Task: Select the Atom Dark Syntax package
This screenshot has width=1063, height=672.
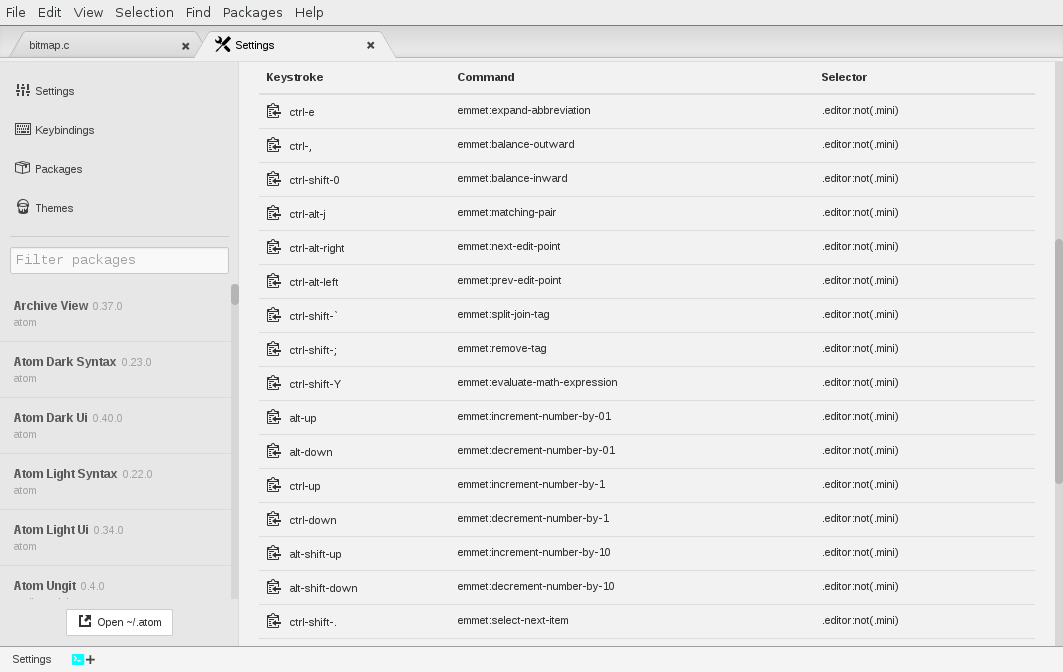Action: point(115,370)
